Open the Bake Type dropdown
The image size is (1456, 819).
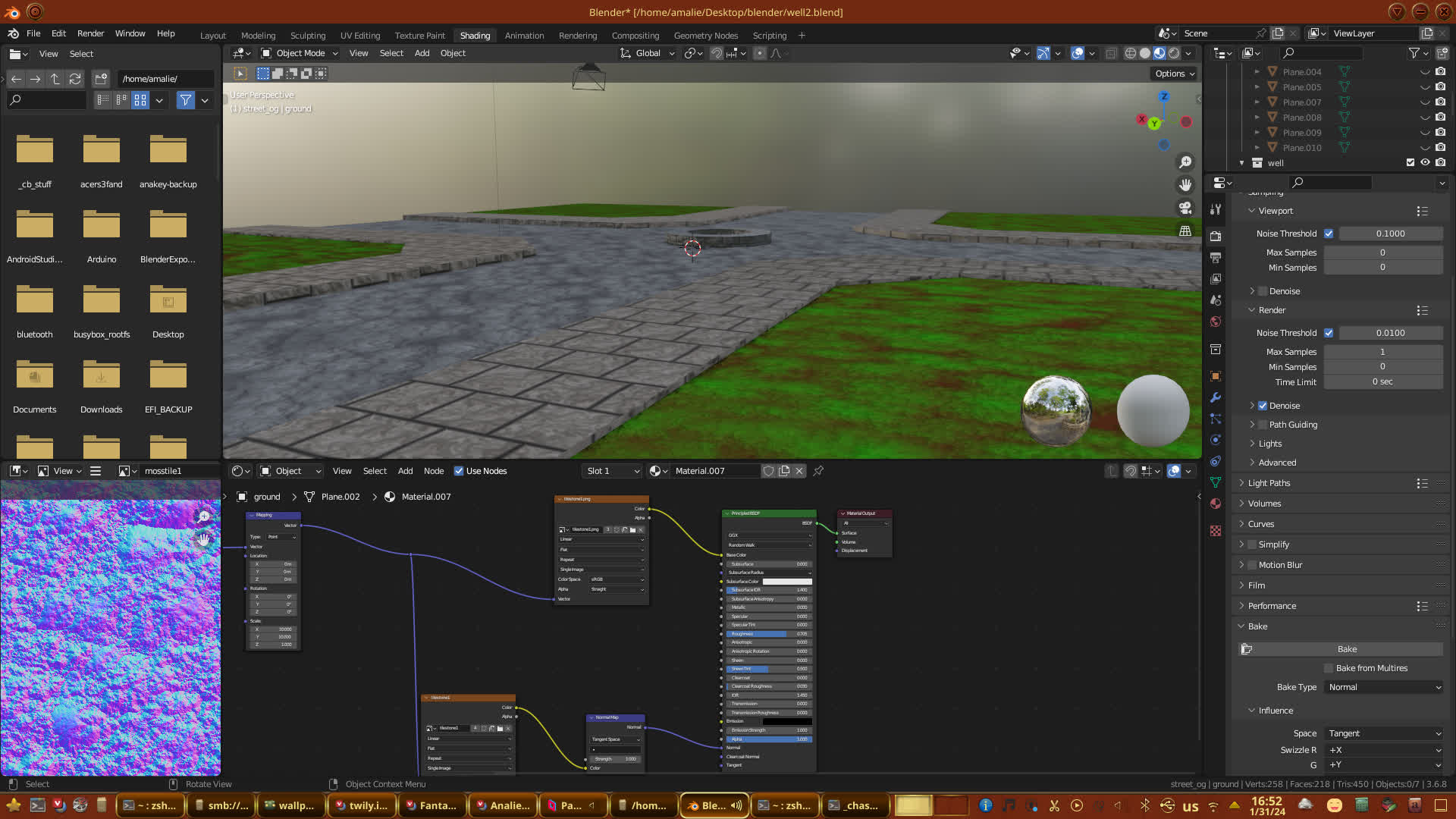point(1384,687)
